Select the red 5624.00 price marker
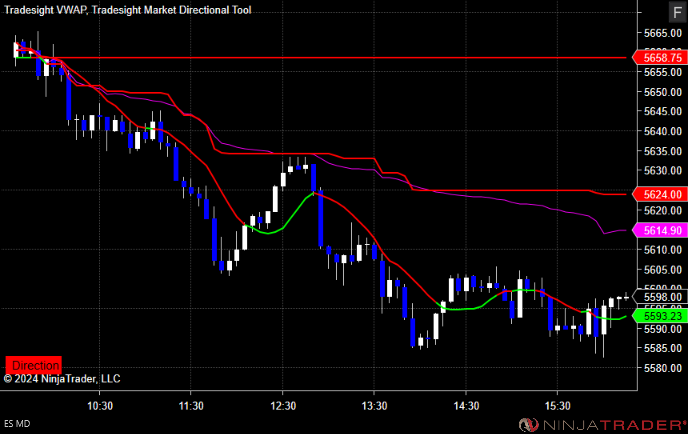 point(660,194)
